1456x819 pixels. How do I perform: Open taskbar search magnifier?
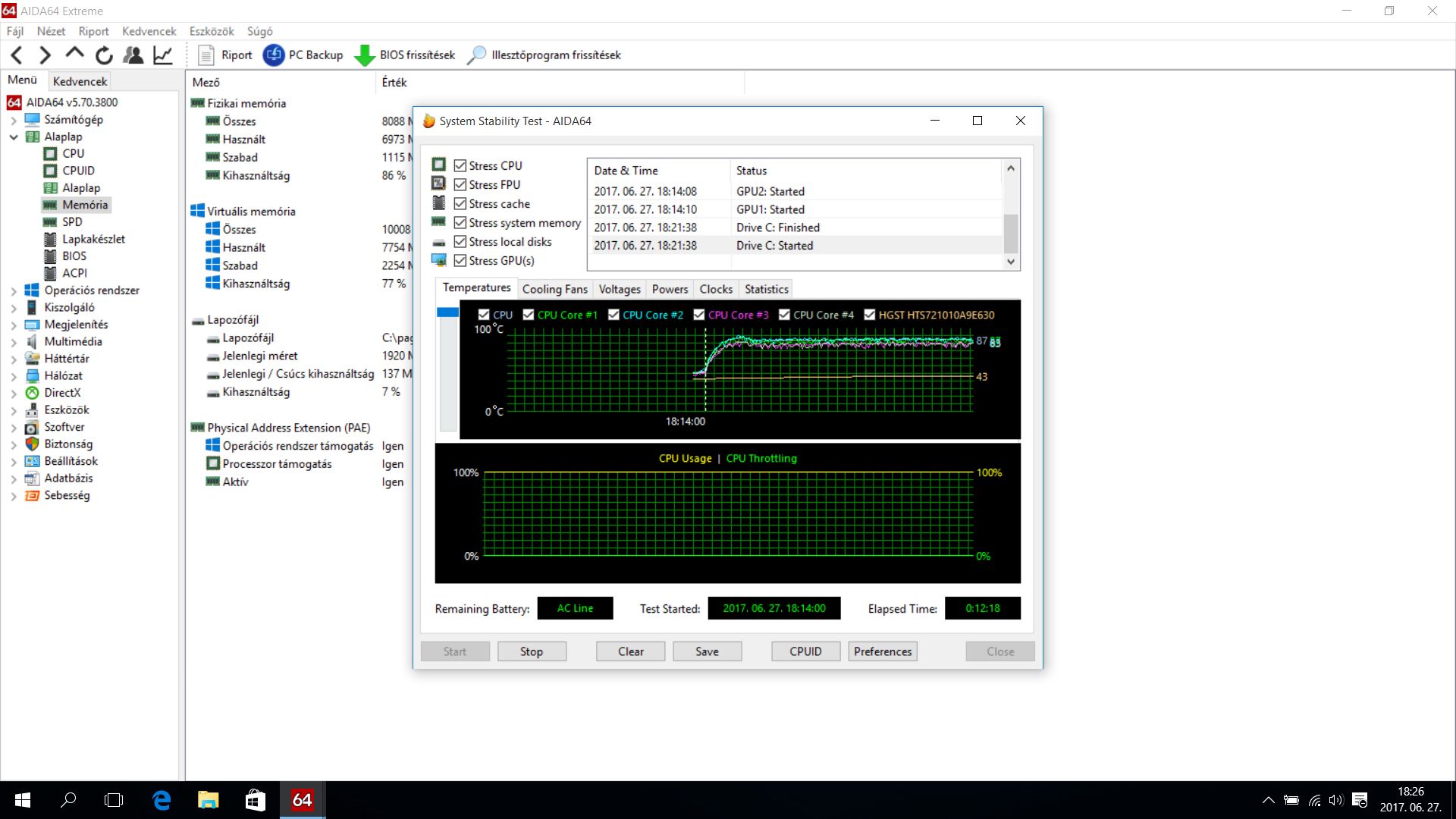[x=68, y=800]
